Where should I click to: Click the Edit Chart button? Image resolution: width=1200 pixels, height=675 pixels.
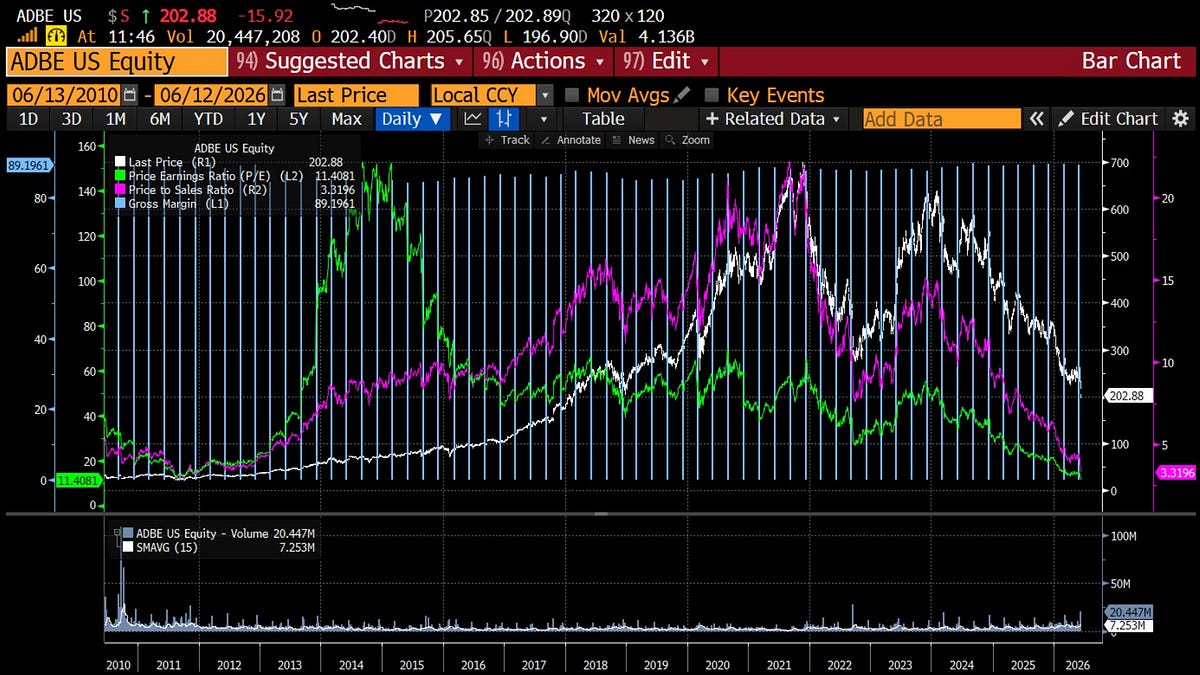1109,119
